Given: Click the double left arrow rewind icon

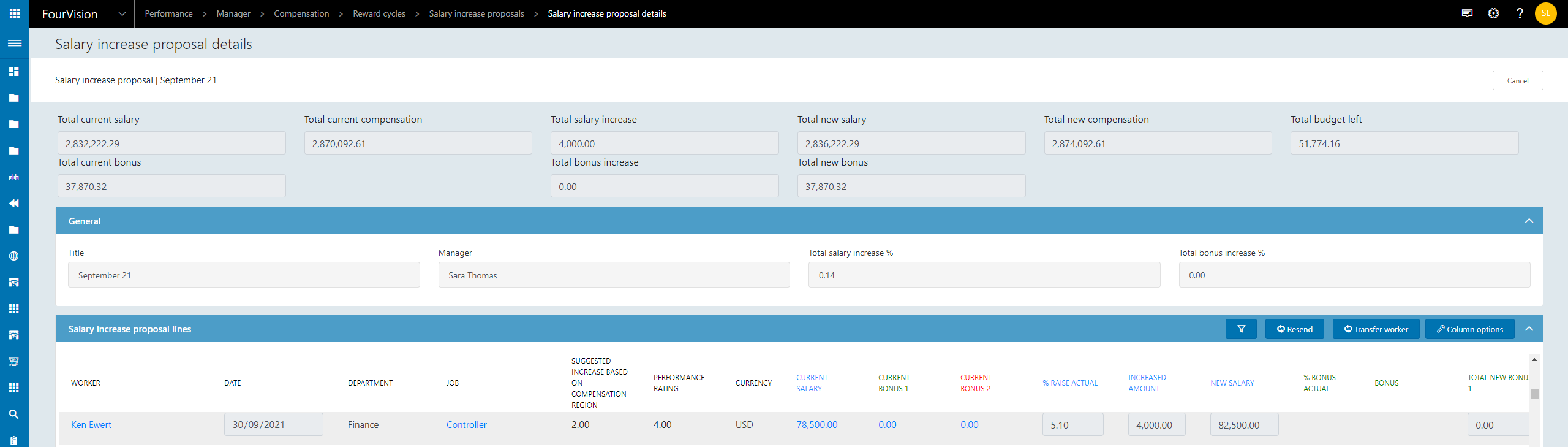Looking at the screenshot, I should (x=14, y=203).
